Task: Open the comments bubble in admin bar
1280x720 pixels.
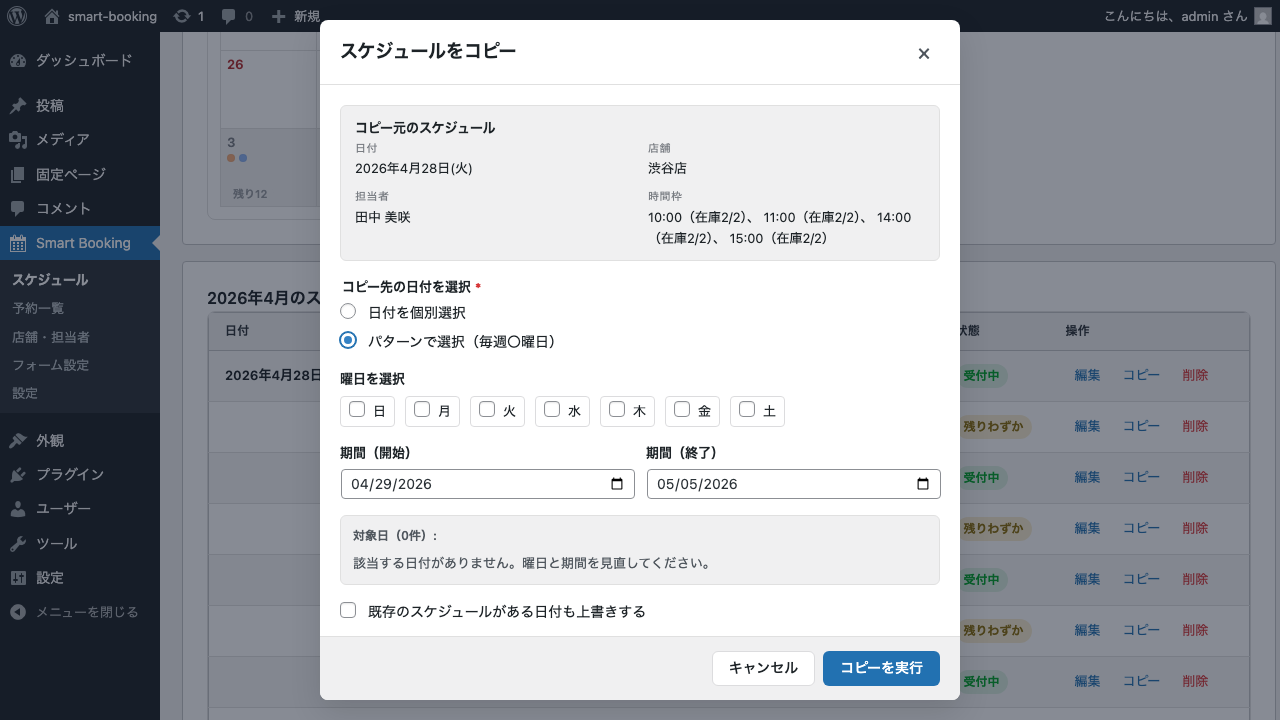Action: (x=229, y=16)
